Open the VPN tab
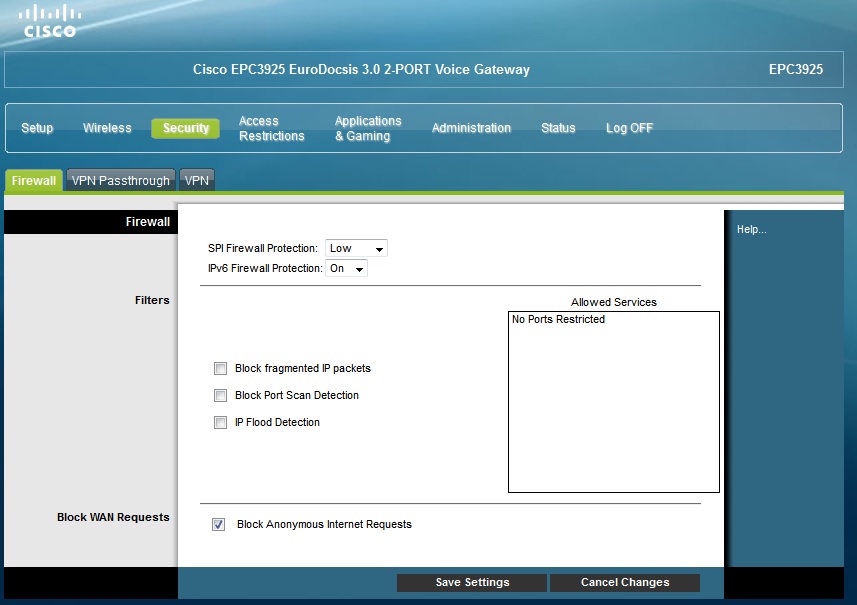Image resolution: width=857 pixels, height=605 pixels. click(x=197, y=180)
